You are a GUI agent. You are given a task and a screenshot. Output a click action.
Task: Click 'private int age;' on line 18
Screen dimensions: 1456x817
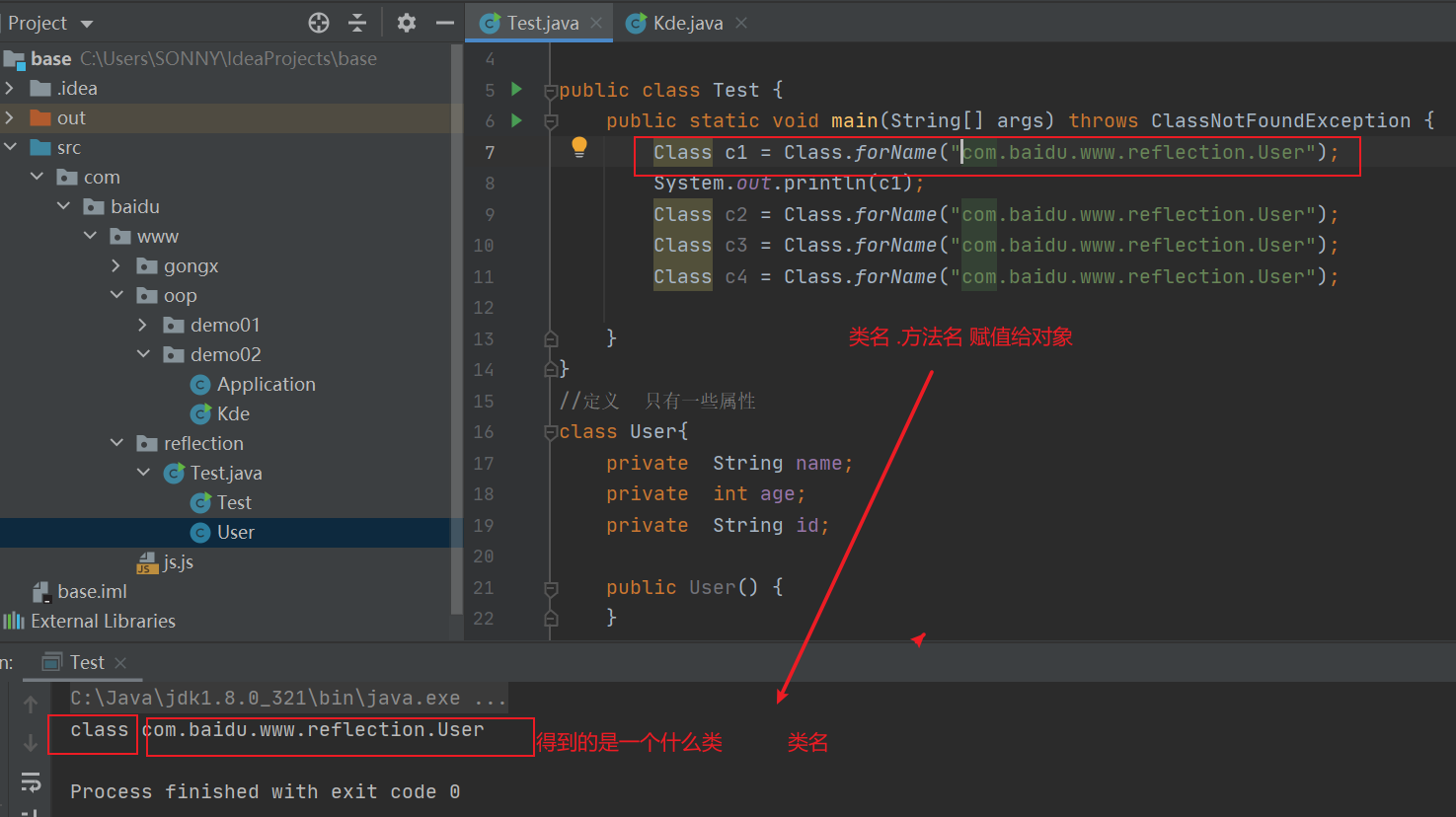click(706, 494)
